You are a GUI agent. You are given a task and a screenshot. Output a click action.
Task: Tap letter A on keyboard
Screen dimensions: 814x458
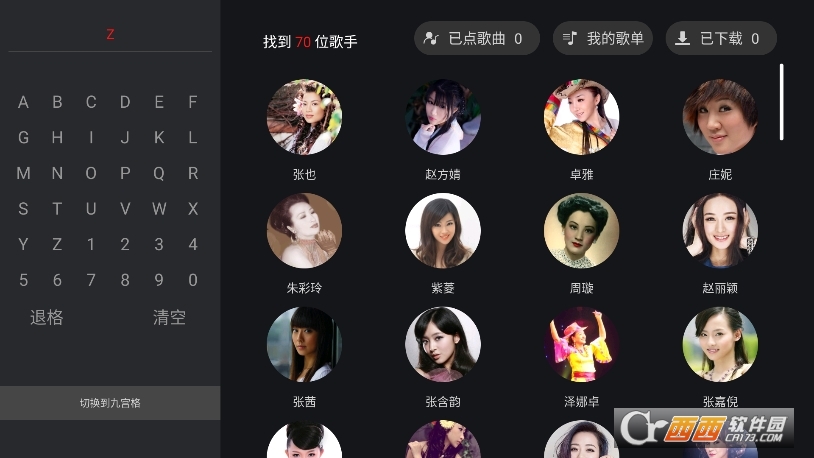(23, 102)
